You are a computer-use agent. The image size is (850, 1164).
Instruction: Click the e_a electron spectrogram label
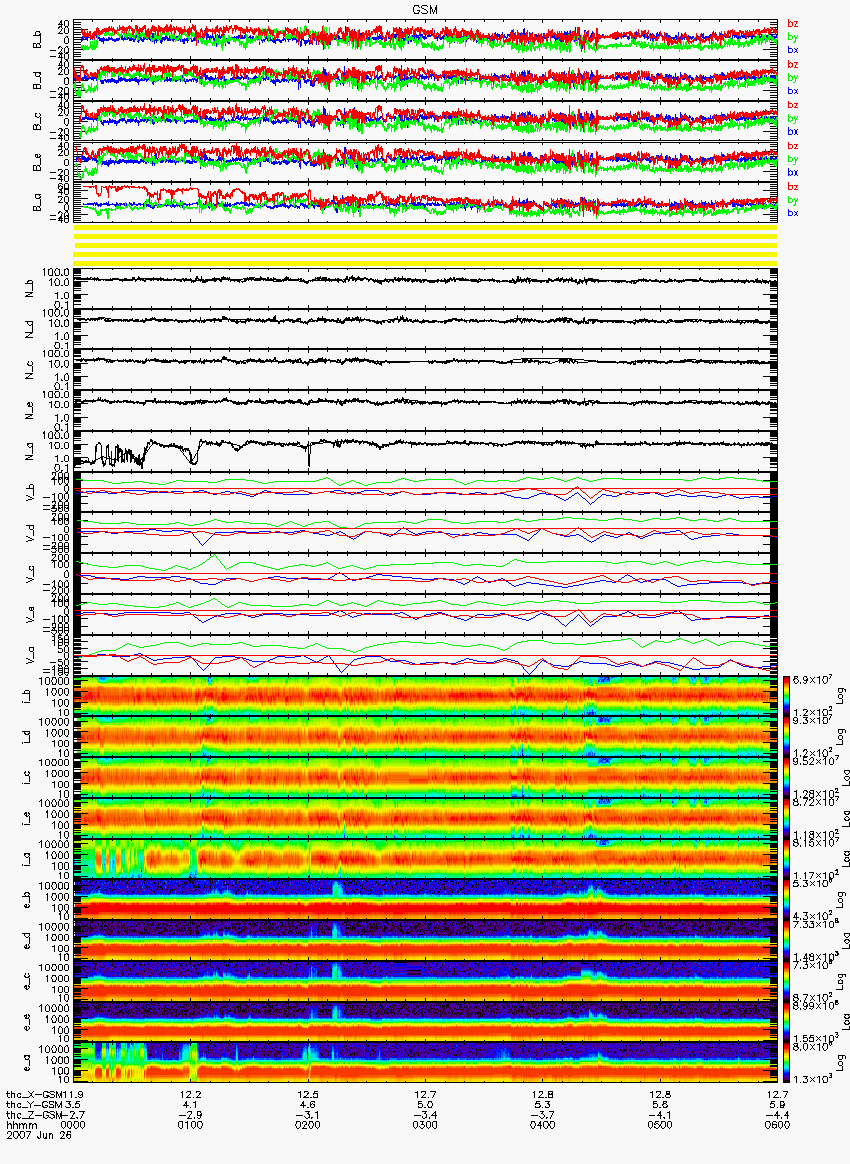point(27,1063)
